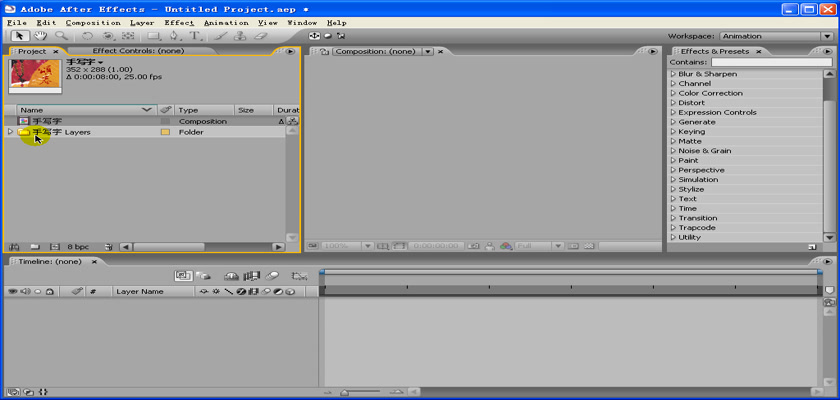Toggle the Video eye column switch in Timeline

12,292
